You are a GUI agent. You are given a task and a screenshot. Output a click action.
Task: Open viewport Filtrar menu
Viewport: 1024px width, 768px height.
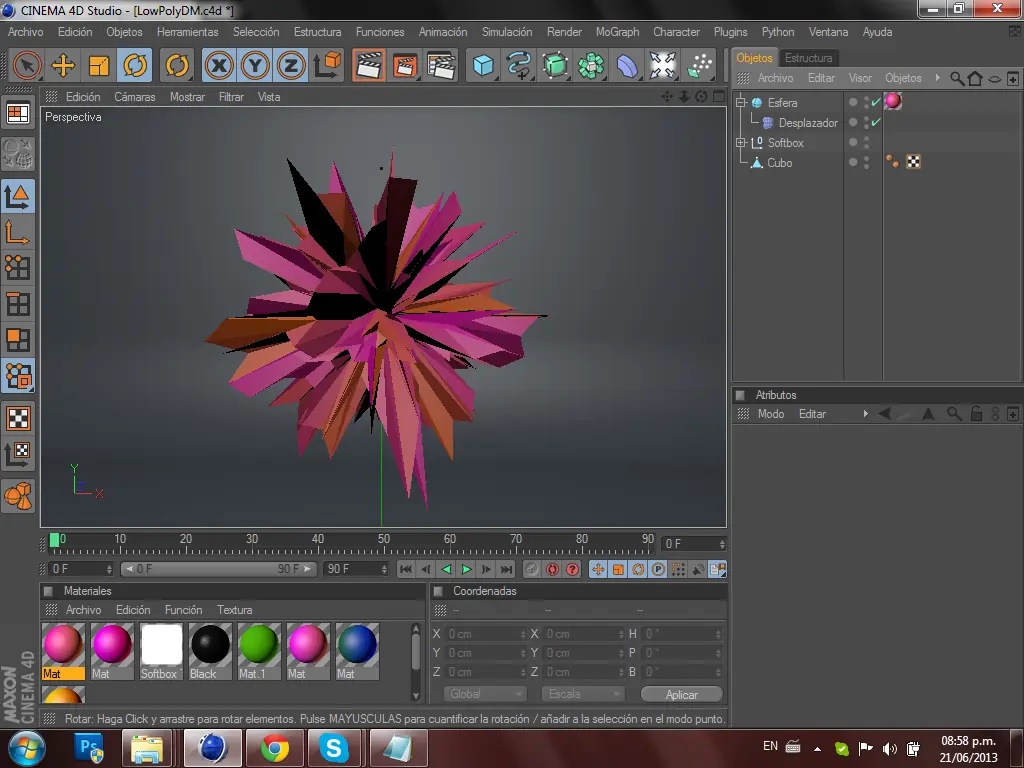click(x=231, y=97)
